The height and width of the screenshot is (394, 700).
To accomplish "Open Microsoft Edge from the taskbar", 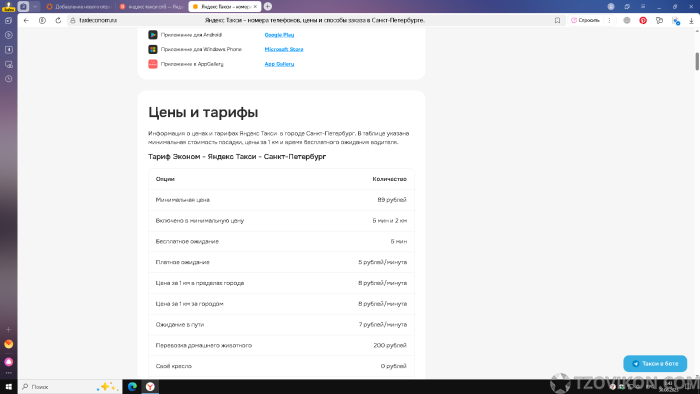I will click(x=132, y=386).
